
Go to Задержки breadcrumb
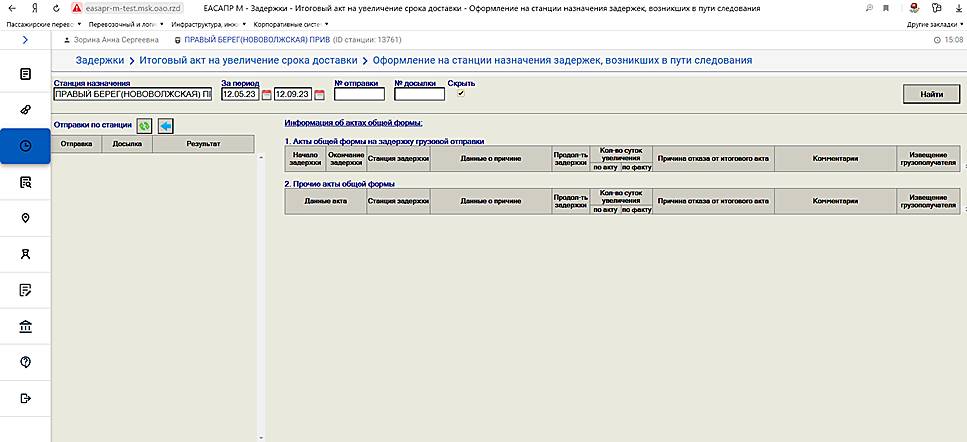pyautogui.click(x=98, y=61)
